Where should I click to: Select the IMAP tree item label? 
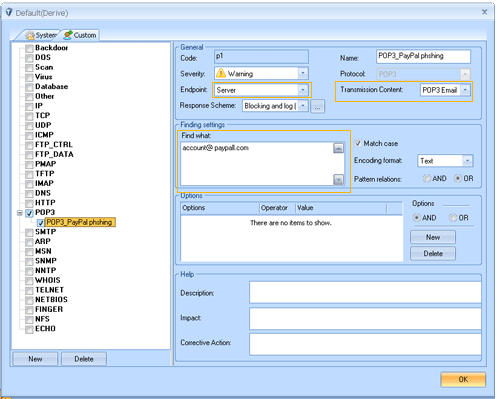tap(44, 183)
